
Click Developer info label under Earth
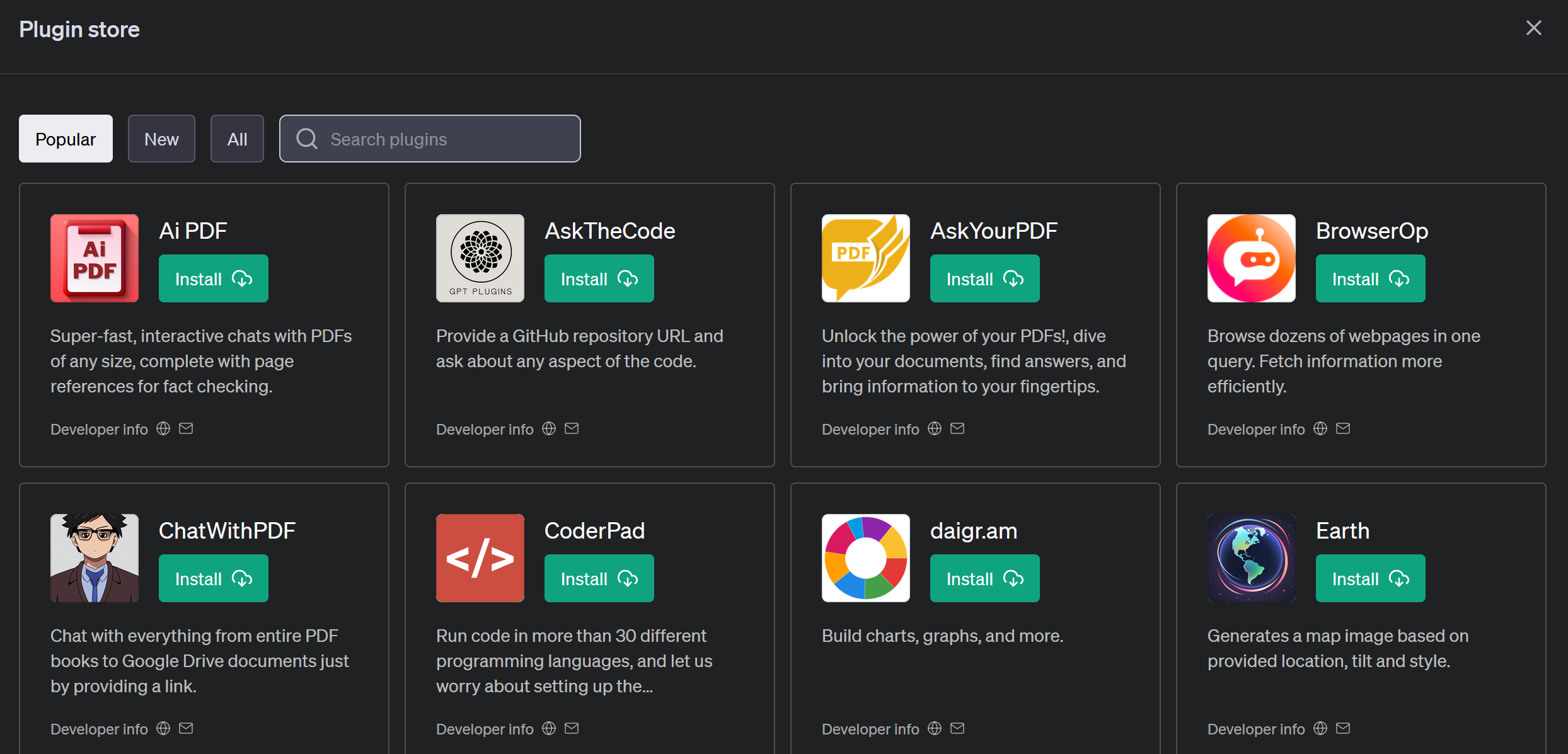[x=1256, y=729]
